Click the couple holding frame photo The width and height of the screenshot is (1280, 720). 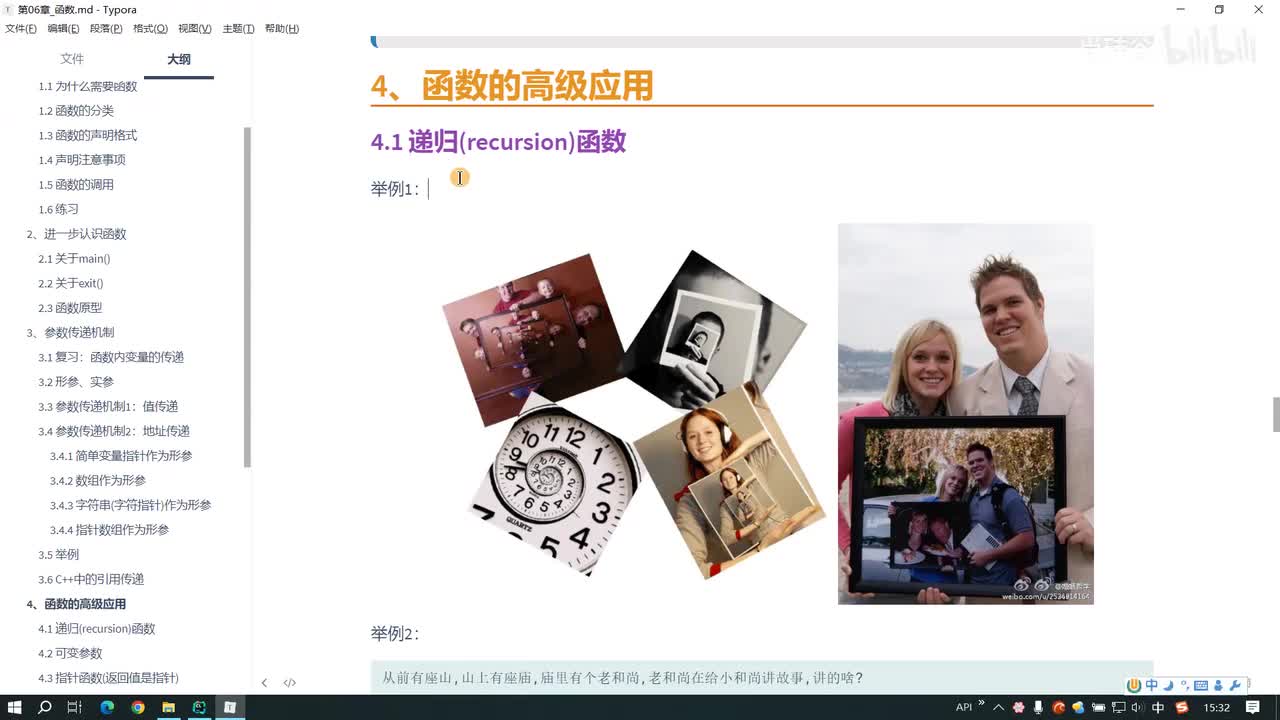pyautogui.click(x=965, y=414)
